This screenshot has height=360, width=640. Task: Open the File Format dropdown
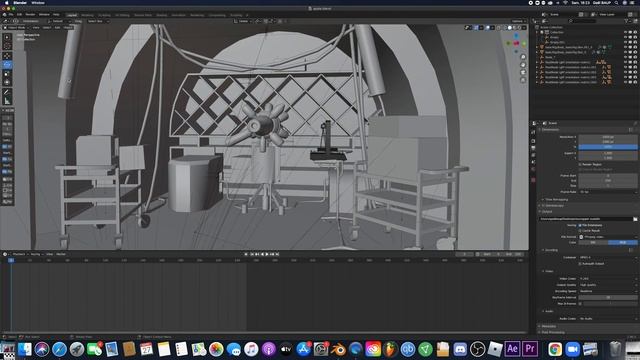[x=608, y=237]
